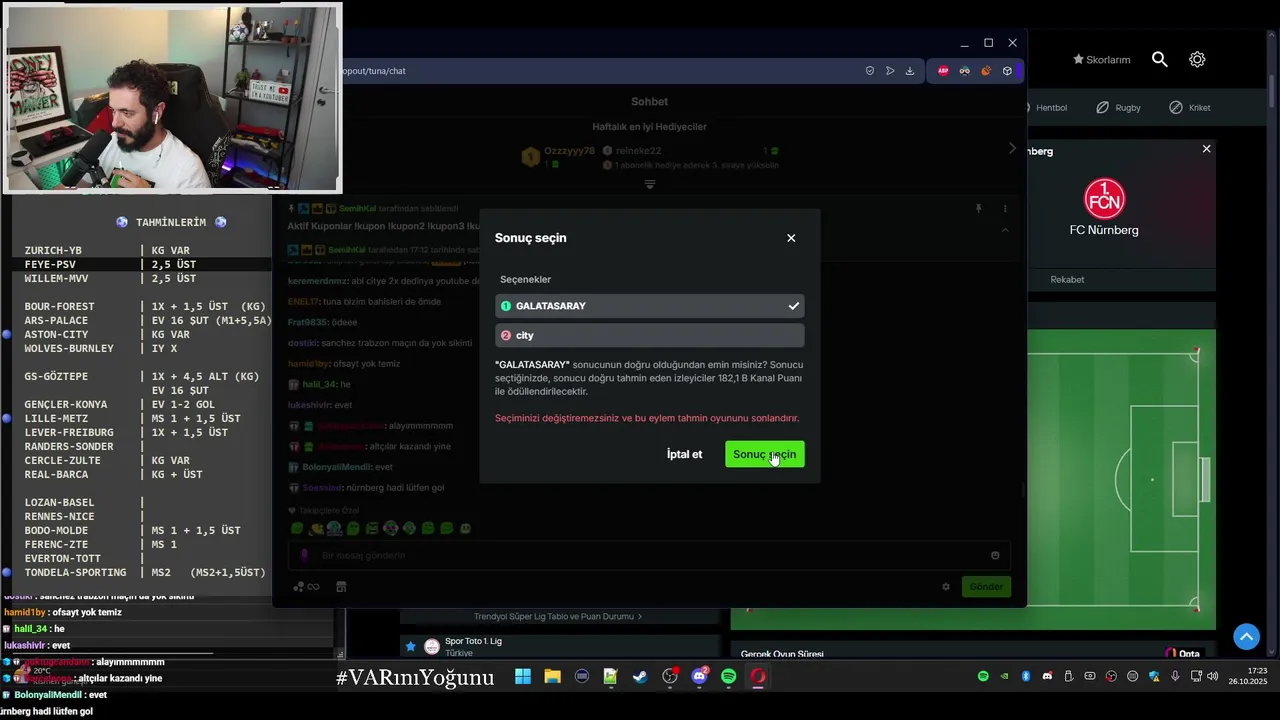Click the TONDELA-SPORTING prediction row
The image size is (1280, 720).
point(146,572)
